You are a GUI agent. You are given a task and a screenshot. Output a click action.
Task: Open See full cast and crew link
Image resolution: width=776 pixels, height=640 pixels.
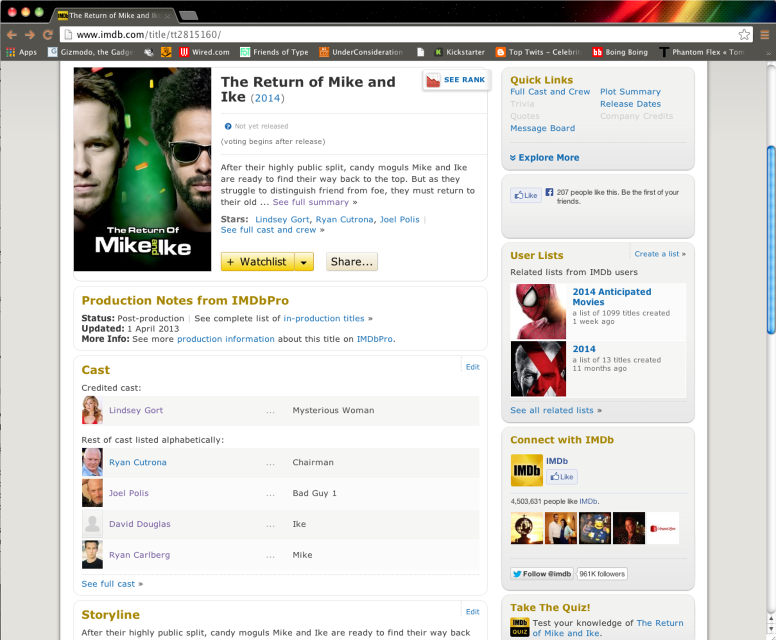pos(268,230)
